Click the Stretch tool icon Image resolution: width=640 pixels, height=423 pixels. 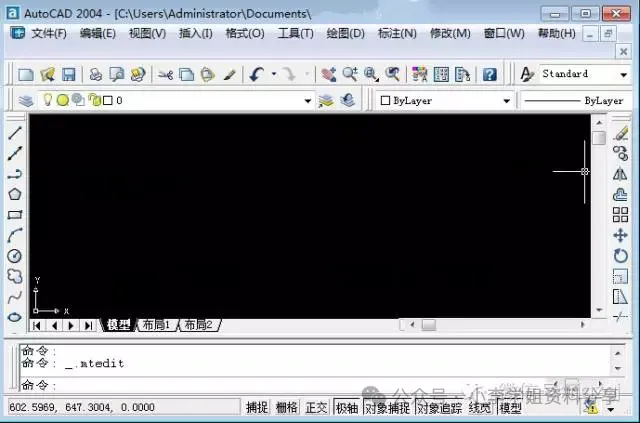620,297
